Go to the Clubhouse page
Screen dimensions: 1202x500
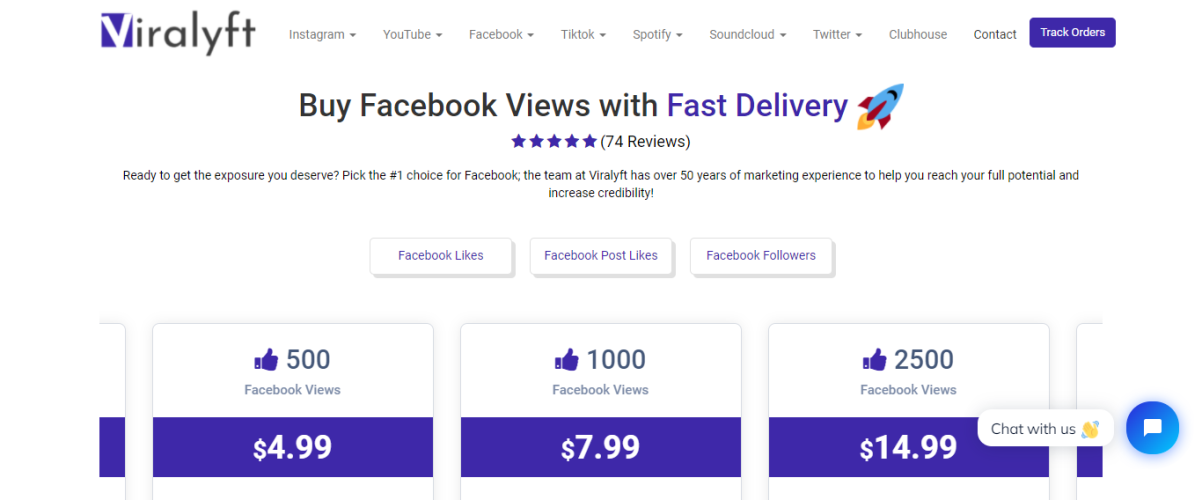pyautogui.click(x=918, y=34)
